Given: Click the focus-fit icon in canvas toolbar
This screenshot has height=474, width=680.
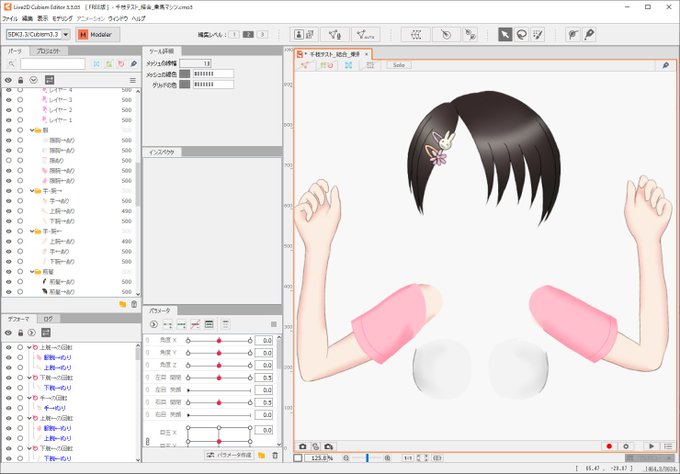Looking at the screenshot, I should tap(348, 65).
